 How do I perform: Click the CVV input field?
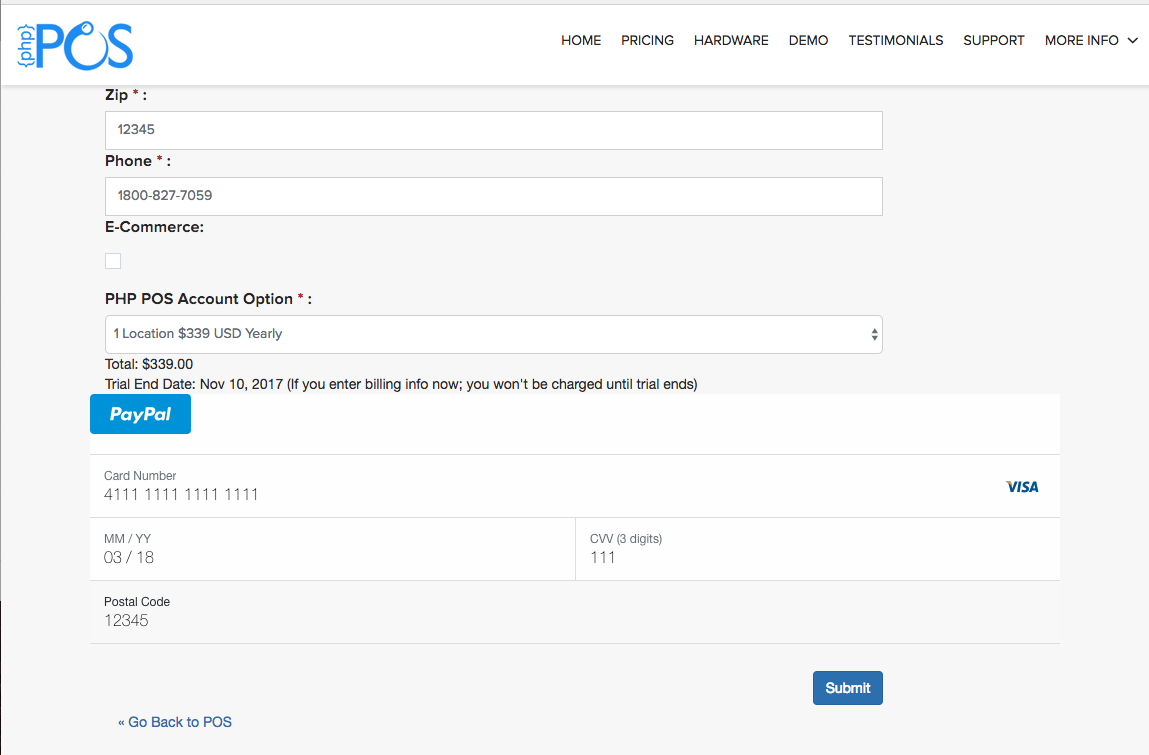(815, 557)
